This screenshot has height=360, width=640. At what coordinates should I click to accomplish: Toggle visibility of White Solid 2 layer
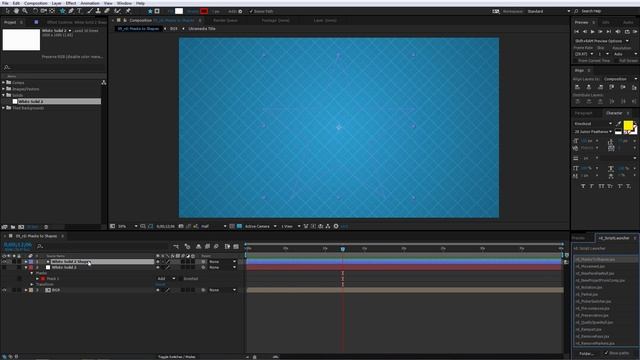click(x=4, y=267)
